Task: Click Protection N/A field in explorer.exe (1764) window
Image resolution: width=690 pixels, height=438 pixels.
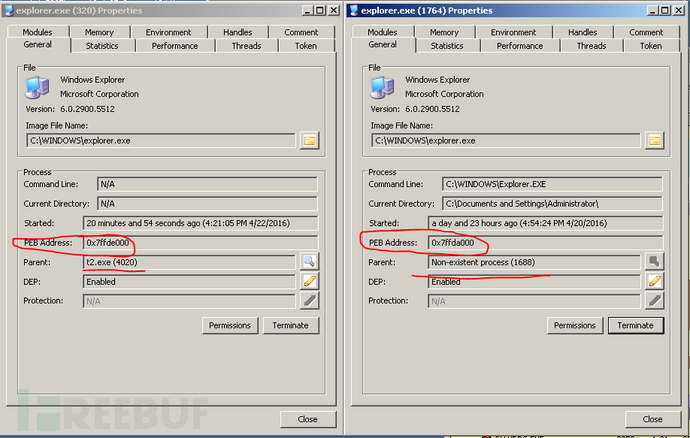Action: pyautogui.click(x=534, y=301)
